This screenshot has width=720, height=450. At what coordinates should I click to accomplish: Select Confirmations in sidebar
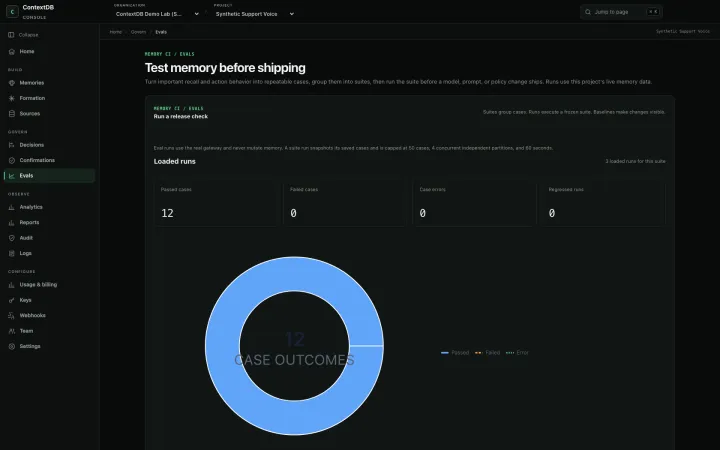click(49, 160)
